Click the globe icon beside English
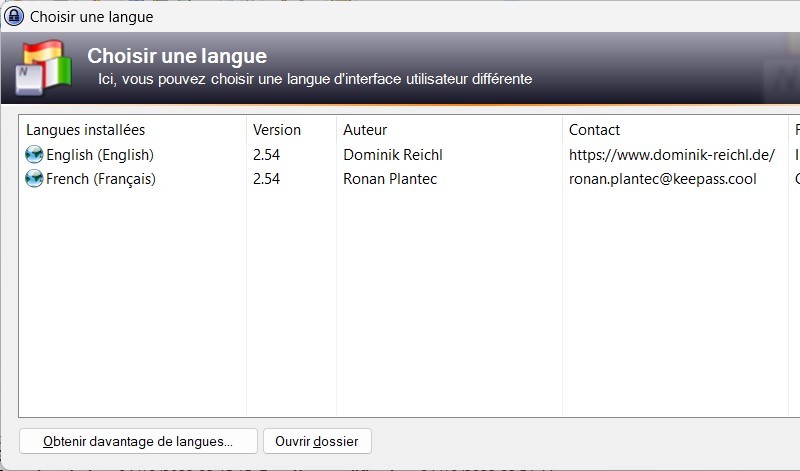The image size is (800, 471). tap(34, 155)
